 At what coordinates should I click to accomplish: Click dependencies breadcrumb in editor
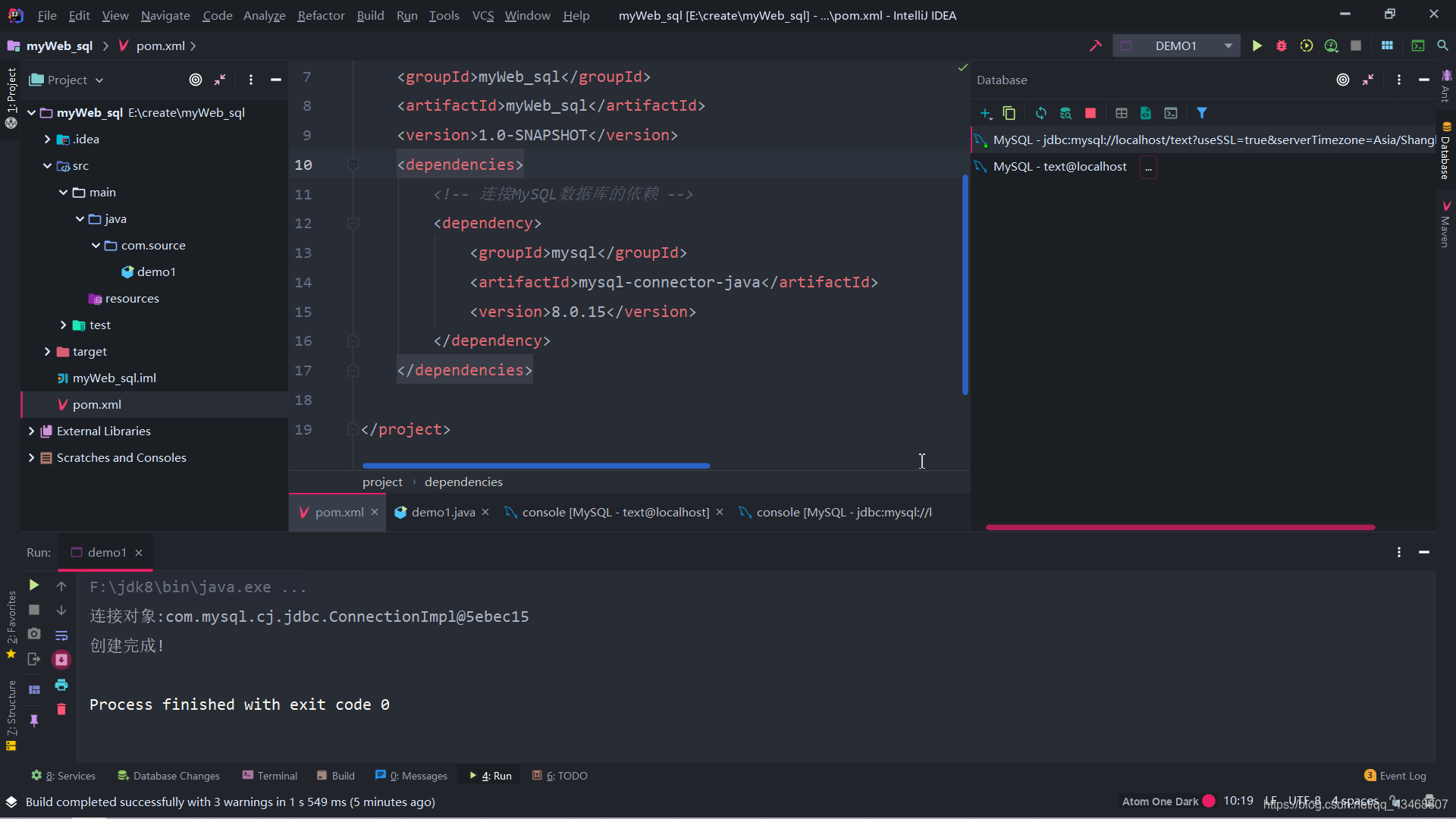463,482
